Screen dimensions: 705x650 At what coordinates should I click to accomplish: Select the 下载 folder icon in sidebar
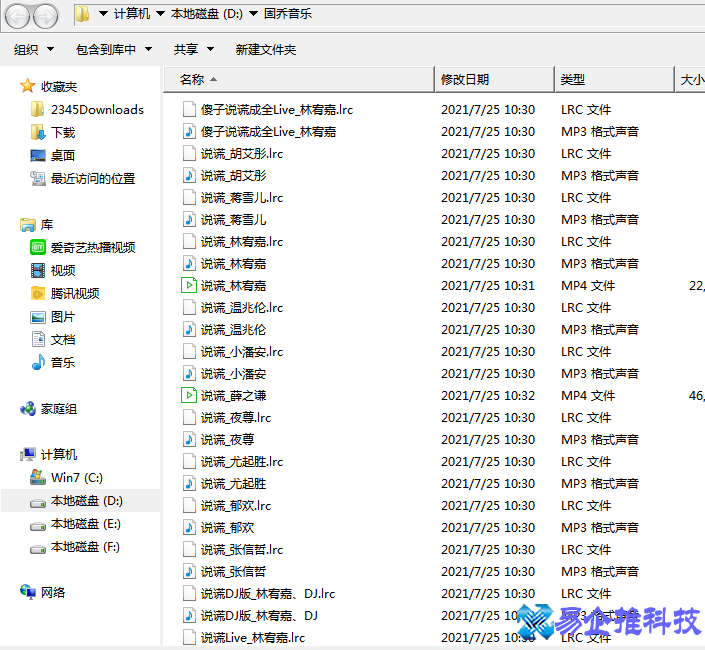point(38,132)
